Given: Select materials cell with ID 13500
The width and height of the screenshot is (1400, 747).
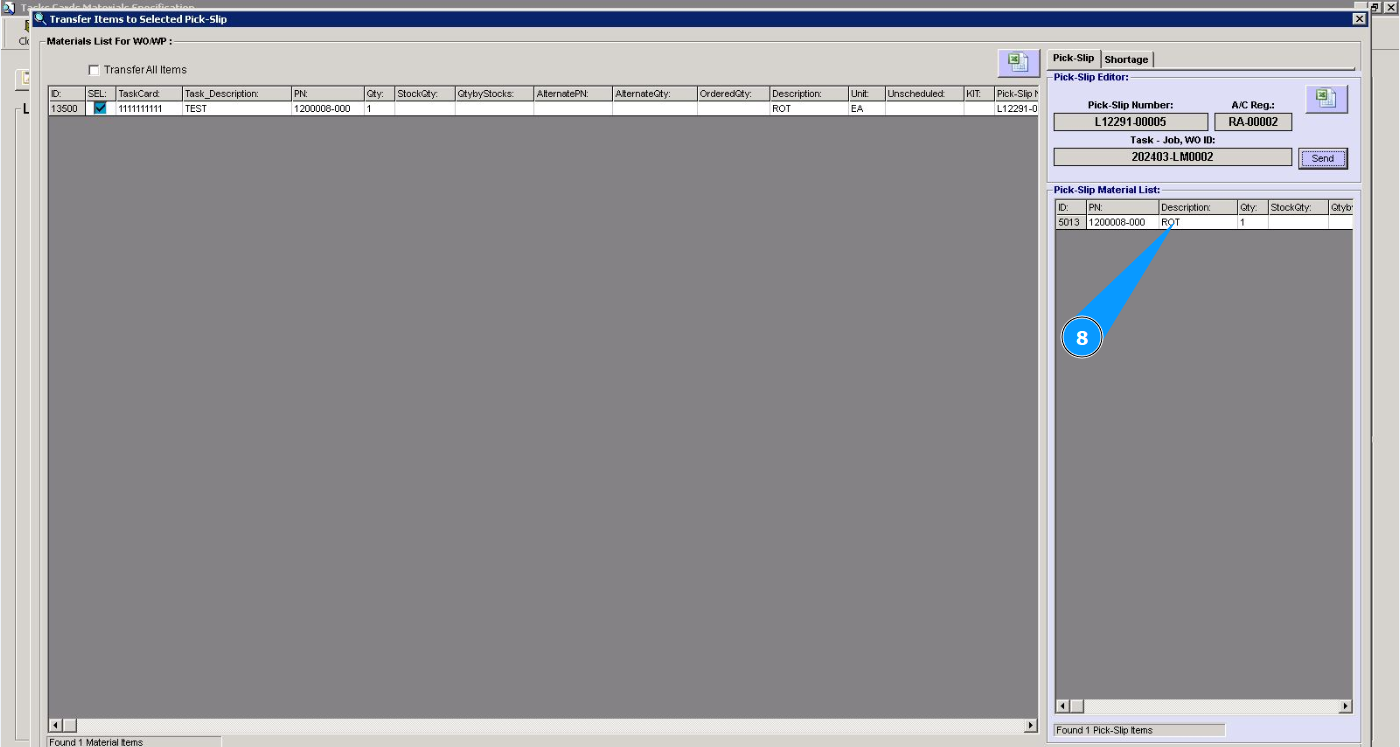Looking at the screenshot, I should [x=67, y=108].
